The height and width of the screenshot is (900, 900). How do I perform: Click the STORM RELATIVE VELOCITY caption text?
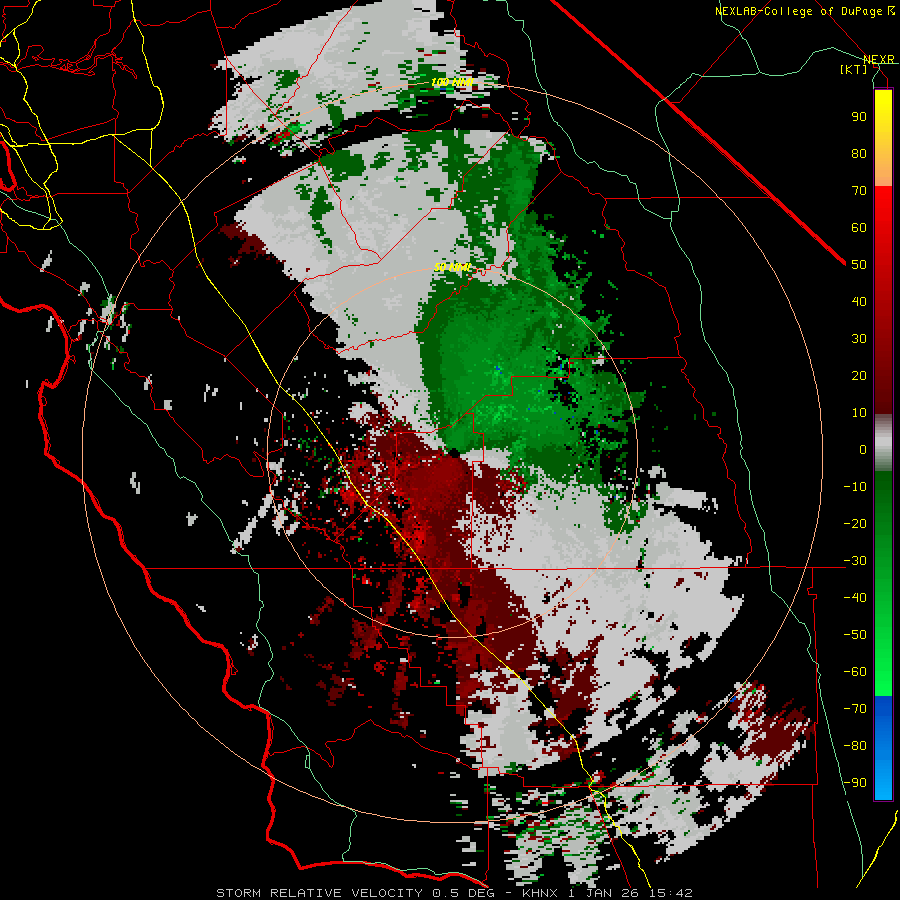(x=319, y=893)
